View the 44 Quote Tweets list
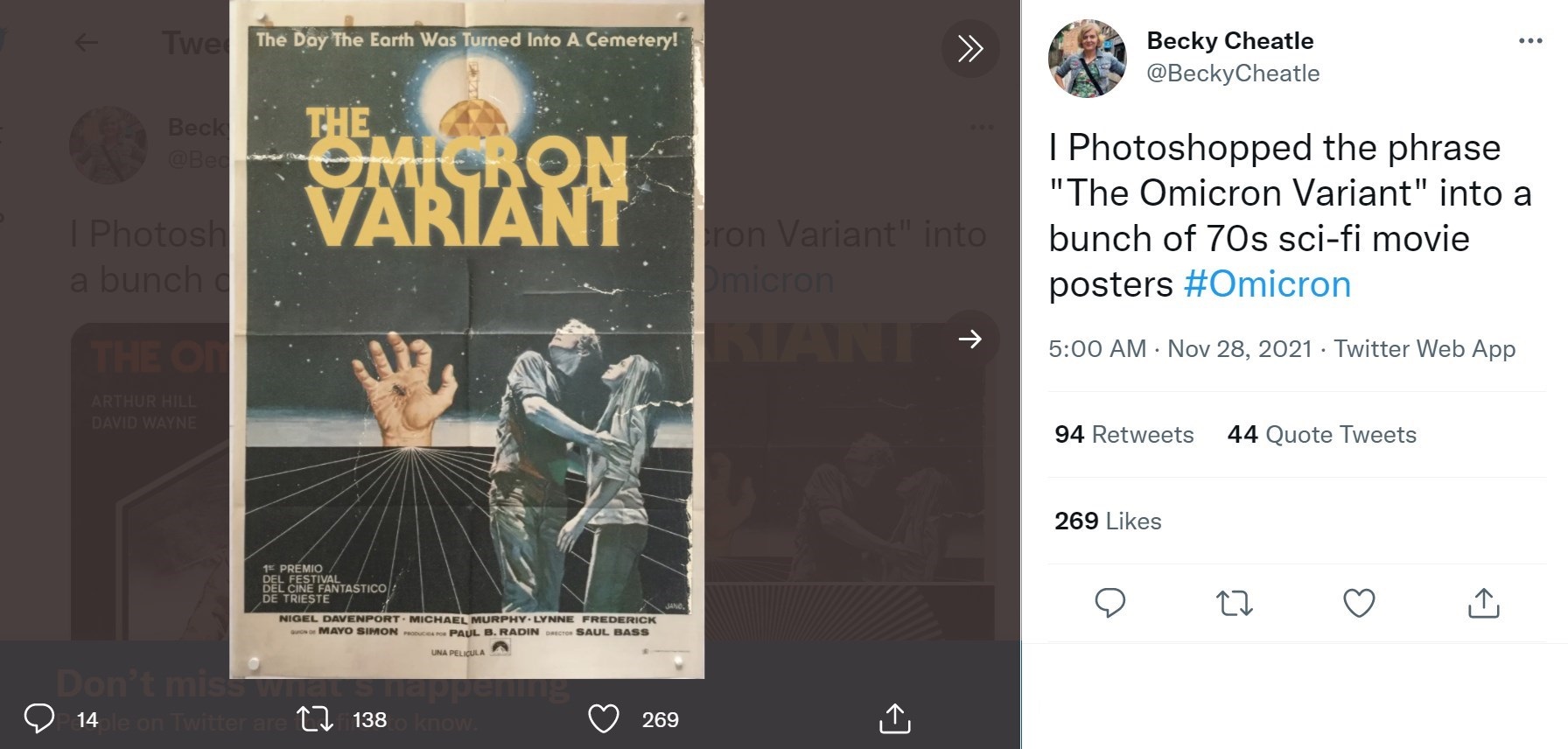The image size is (1568, 749). click(1321, 435)
